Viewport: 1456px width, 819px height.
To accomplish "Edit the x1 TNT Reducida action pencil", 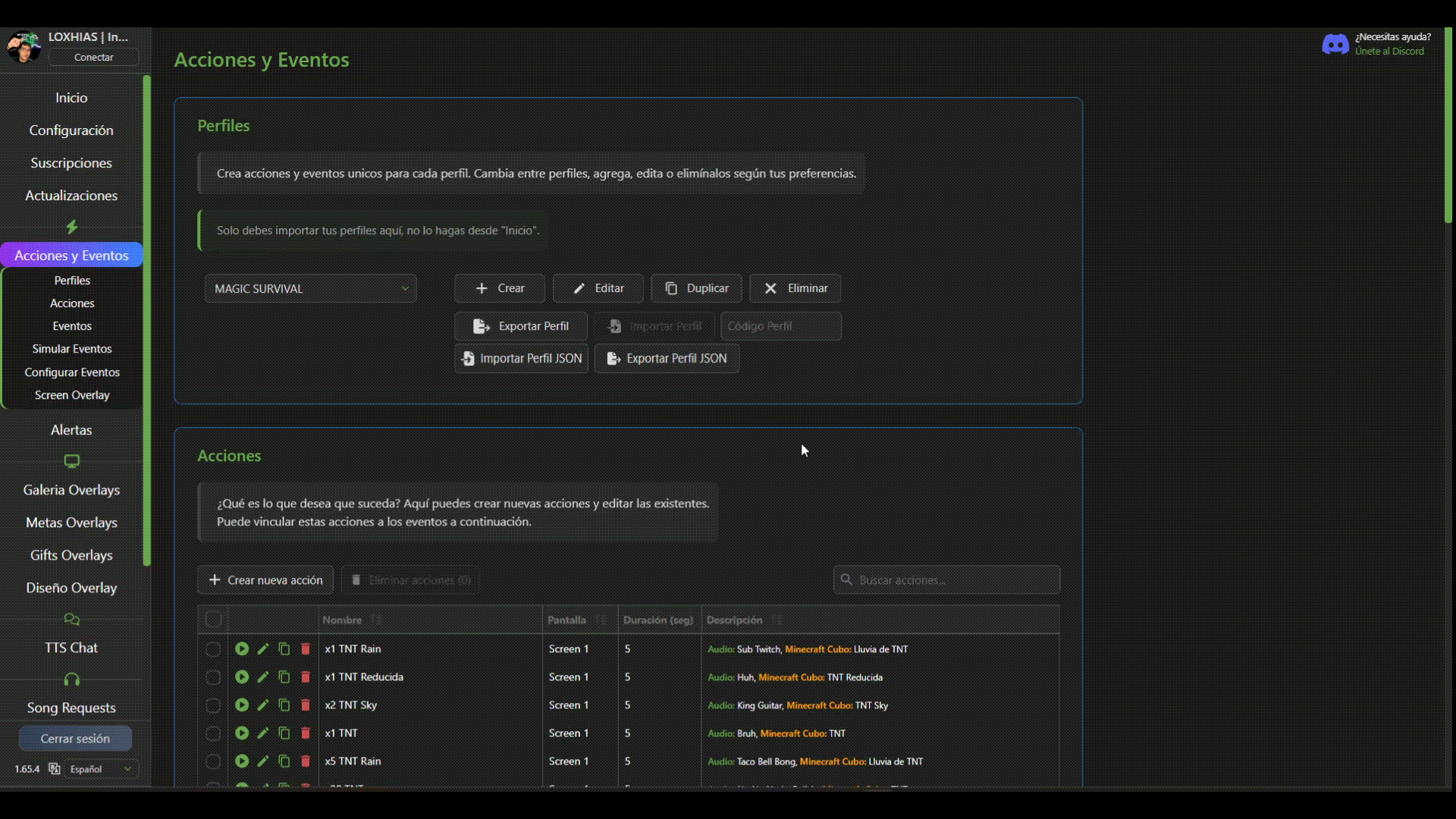I will tap(263, 677).
